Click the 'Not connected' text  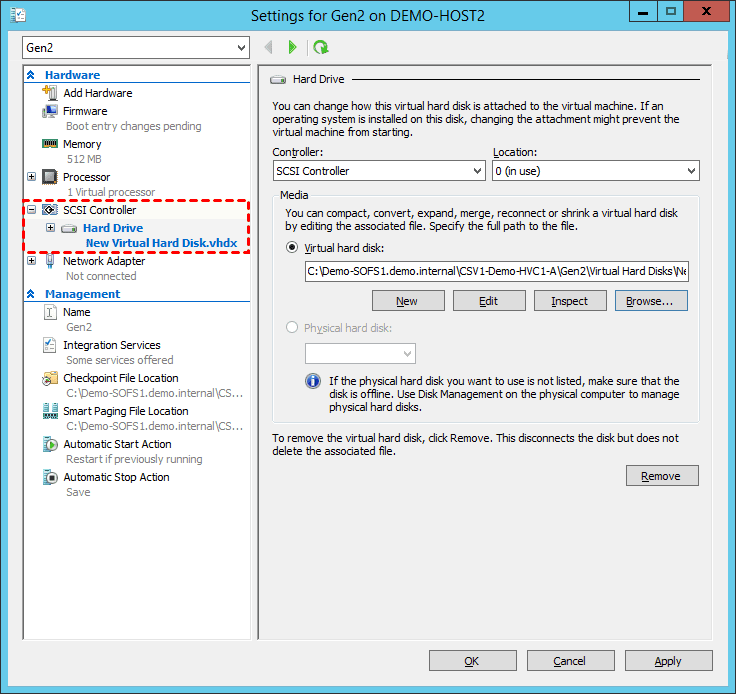click(101, 276)
